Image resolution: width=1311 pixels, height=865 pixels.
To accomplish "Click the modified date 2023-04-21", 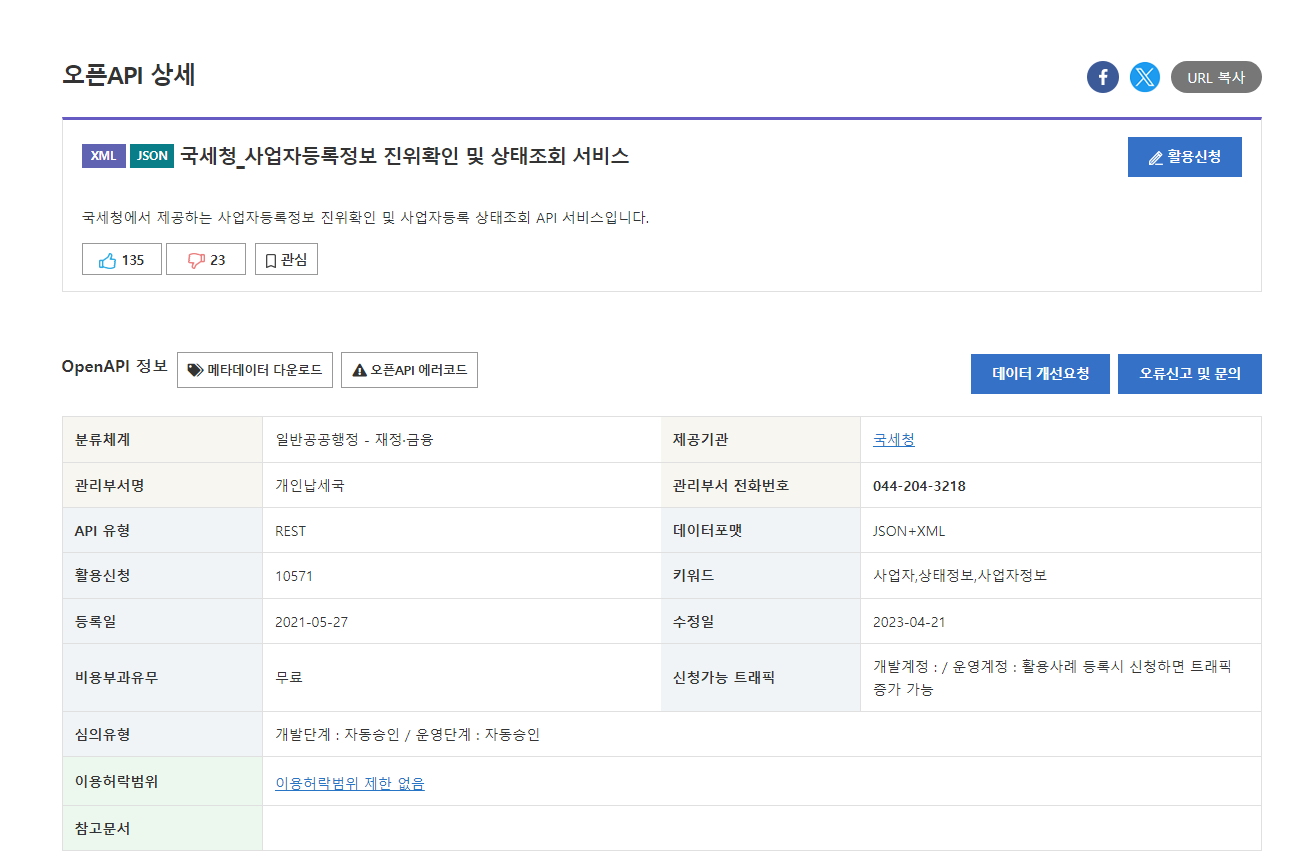I will click(909, 622).
